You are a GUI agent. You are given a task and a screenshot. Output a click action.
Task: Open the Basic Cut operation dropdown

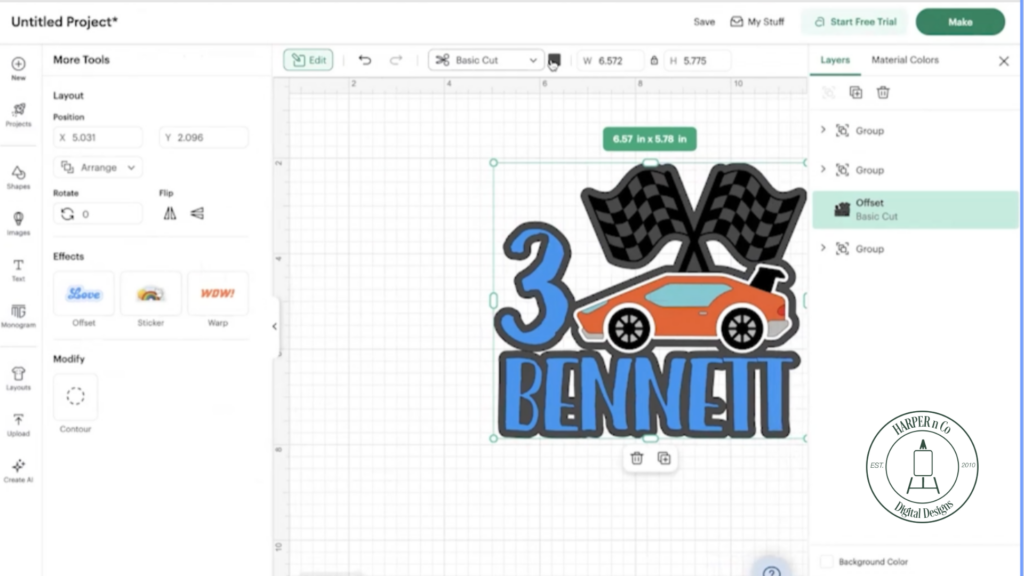pyautogui.click(x=484, y=60)
